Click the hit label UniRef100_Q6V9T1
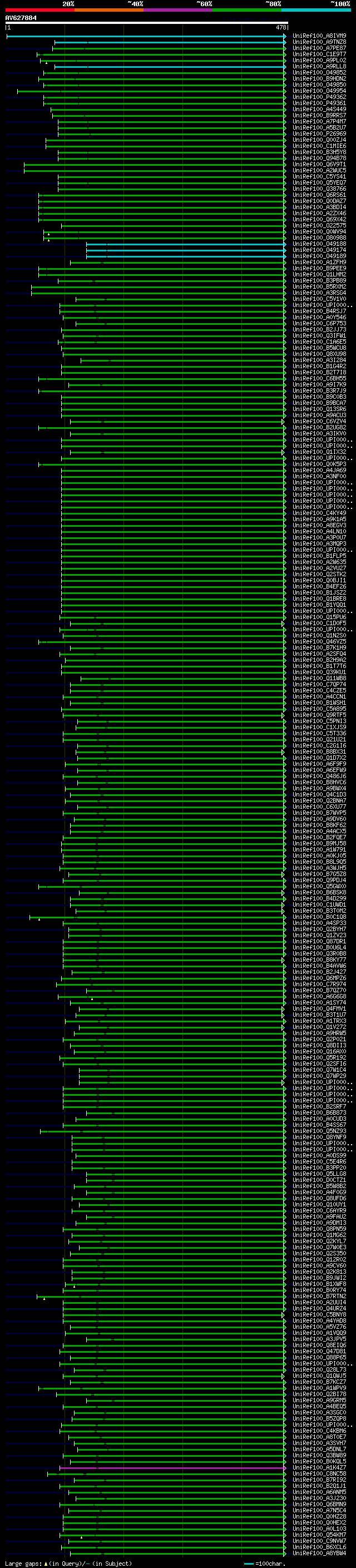The width and height of the screenshot is (356, 1568). click(319, 164)
